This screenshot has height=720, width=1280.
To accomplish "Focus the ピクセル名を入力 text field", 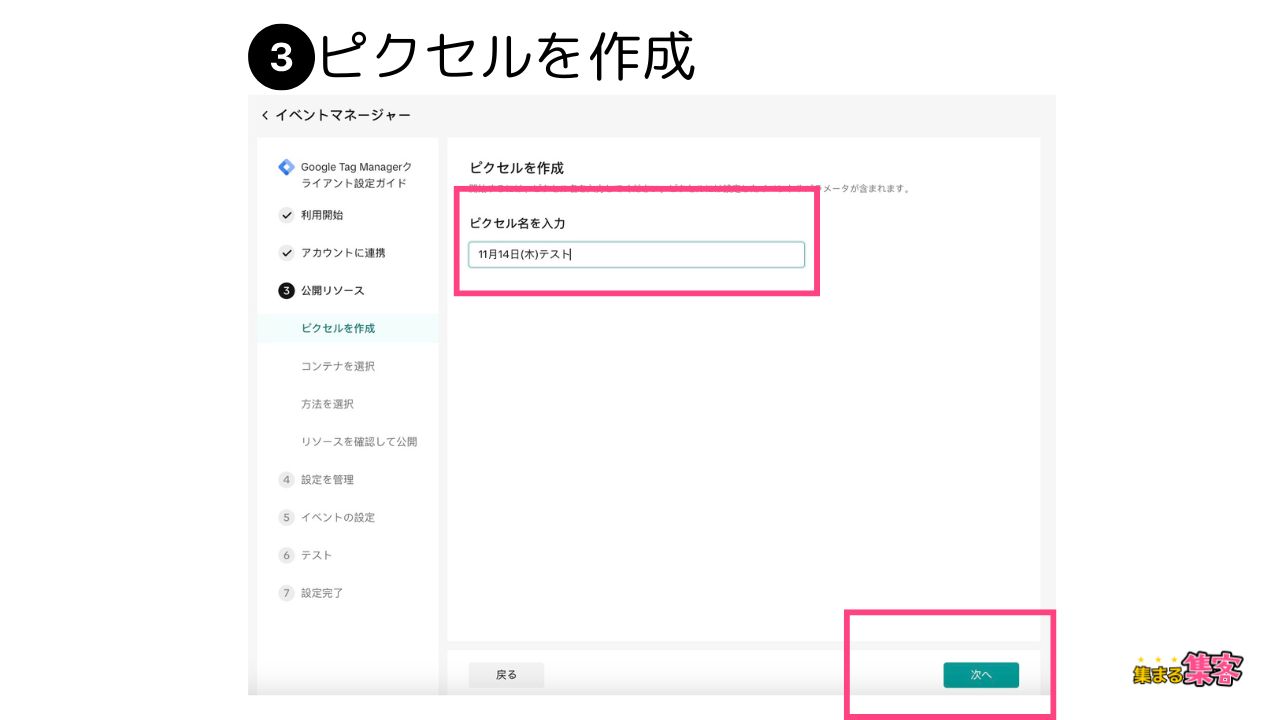I will [636, 255].
